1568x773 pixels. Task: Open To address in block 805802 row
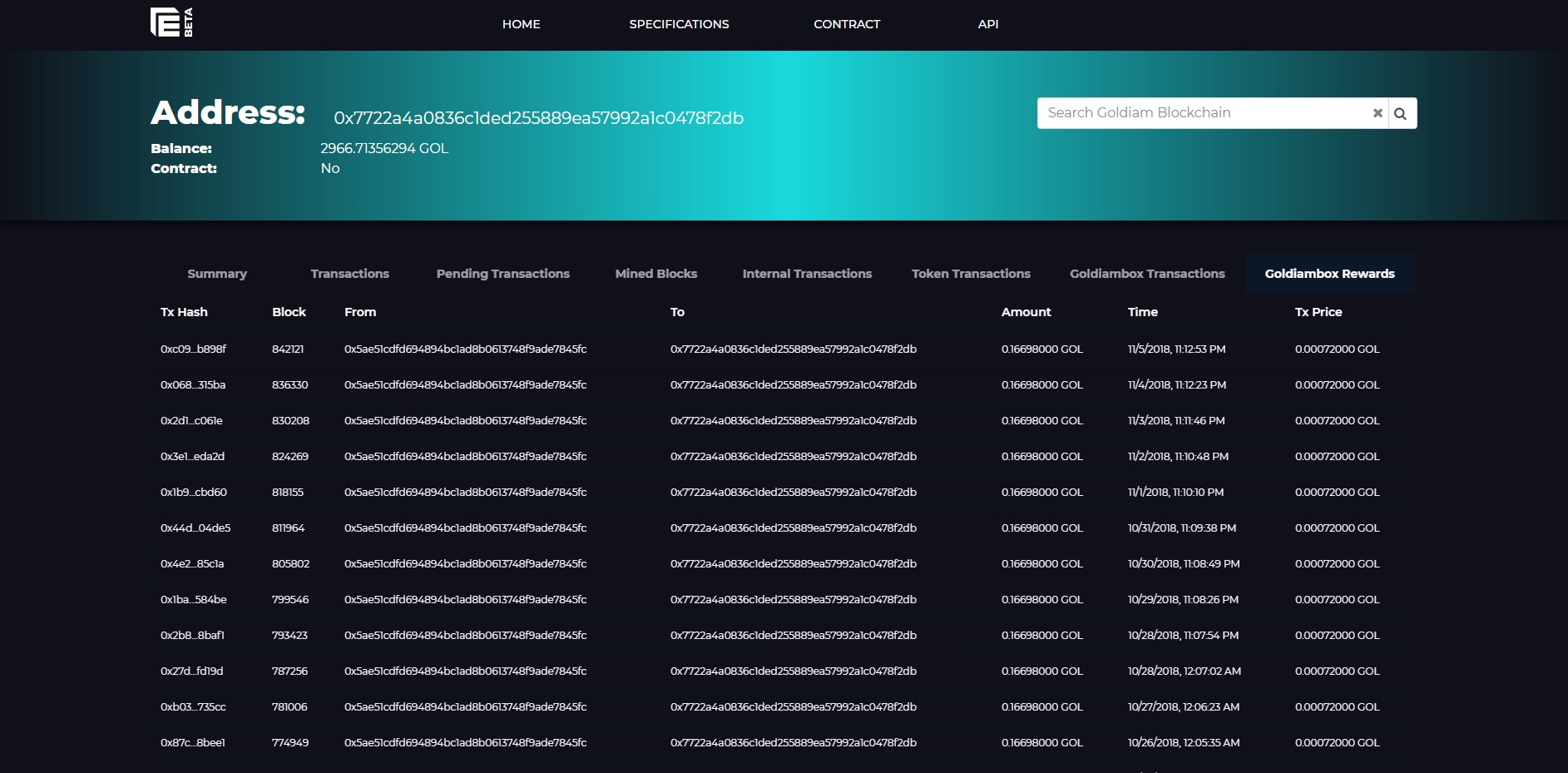(x=794, y=564)
